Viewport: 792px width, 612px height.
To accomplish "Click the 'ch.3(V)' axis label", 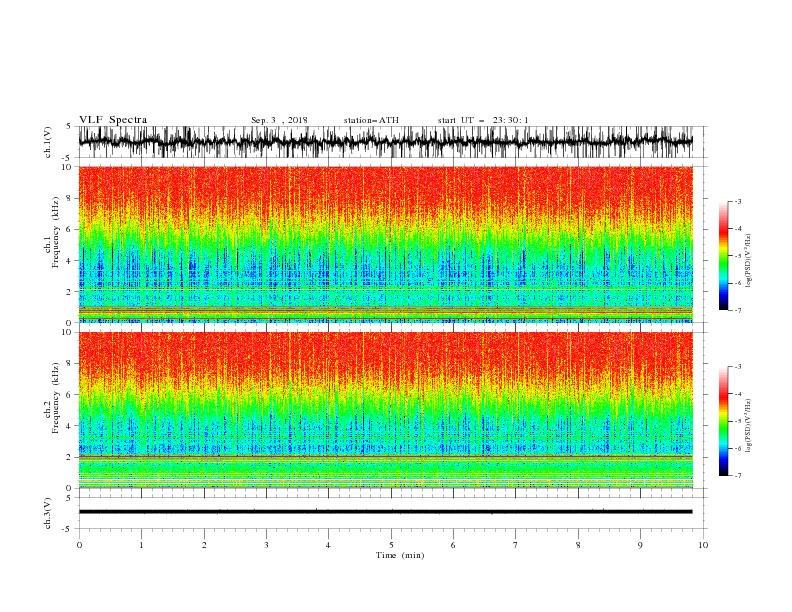I will pos(48,513).
